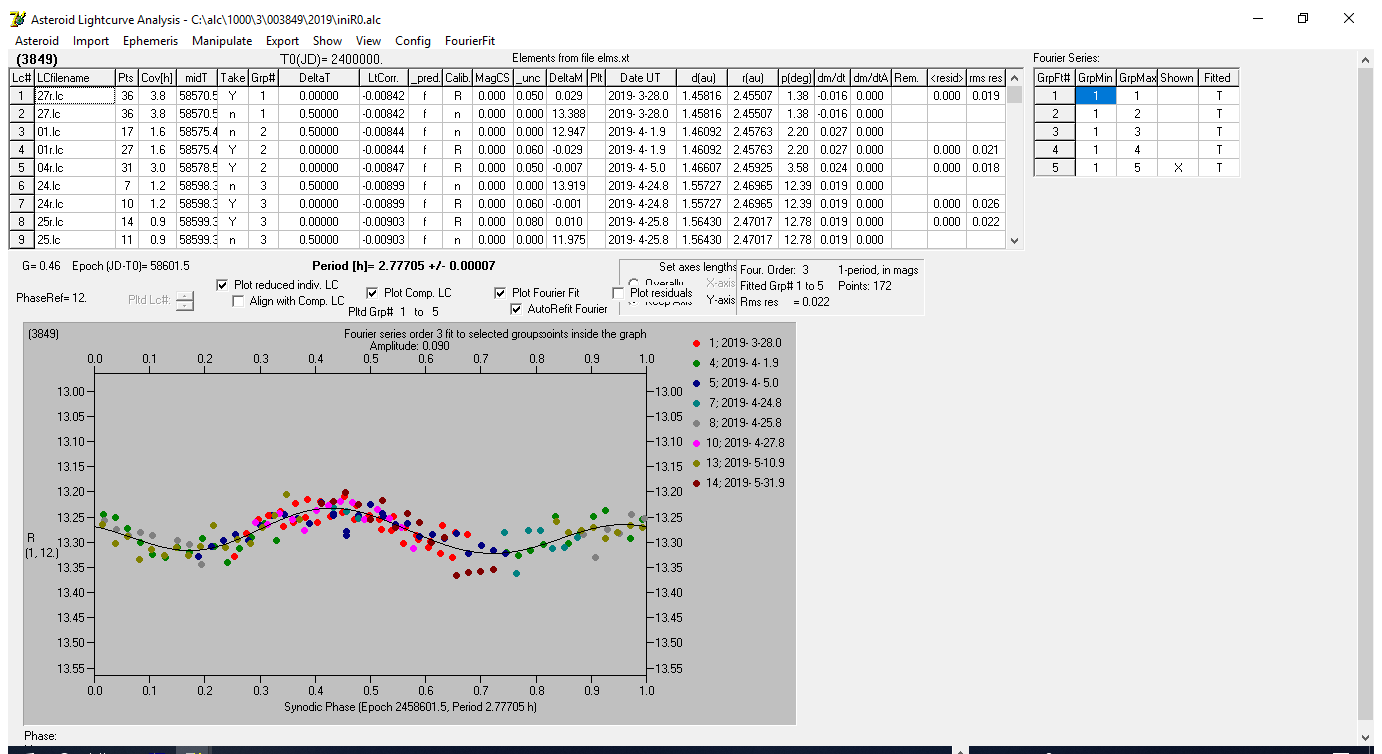
Task: Click the Fitted column header
Action: [x=1218, y=77]
